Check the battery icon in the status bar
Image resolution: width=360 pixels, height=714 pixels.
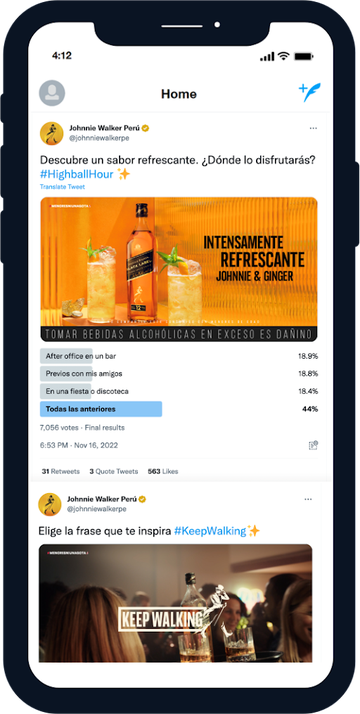(303, 56)
